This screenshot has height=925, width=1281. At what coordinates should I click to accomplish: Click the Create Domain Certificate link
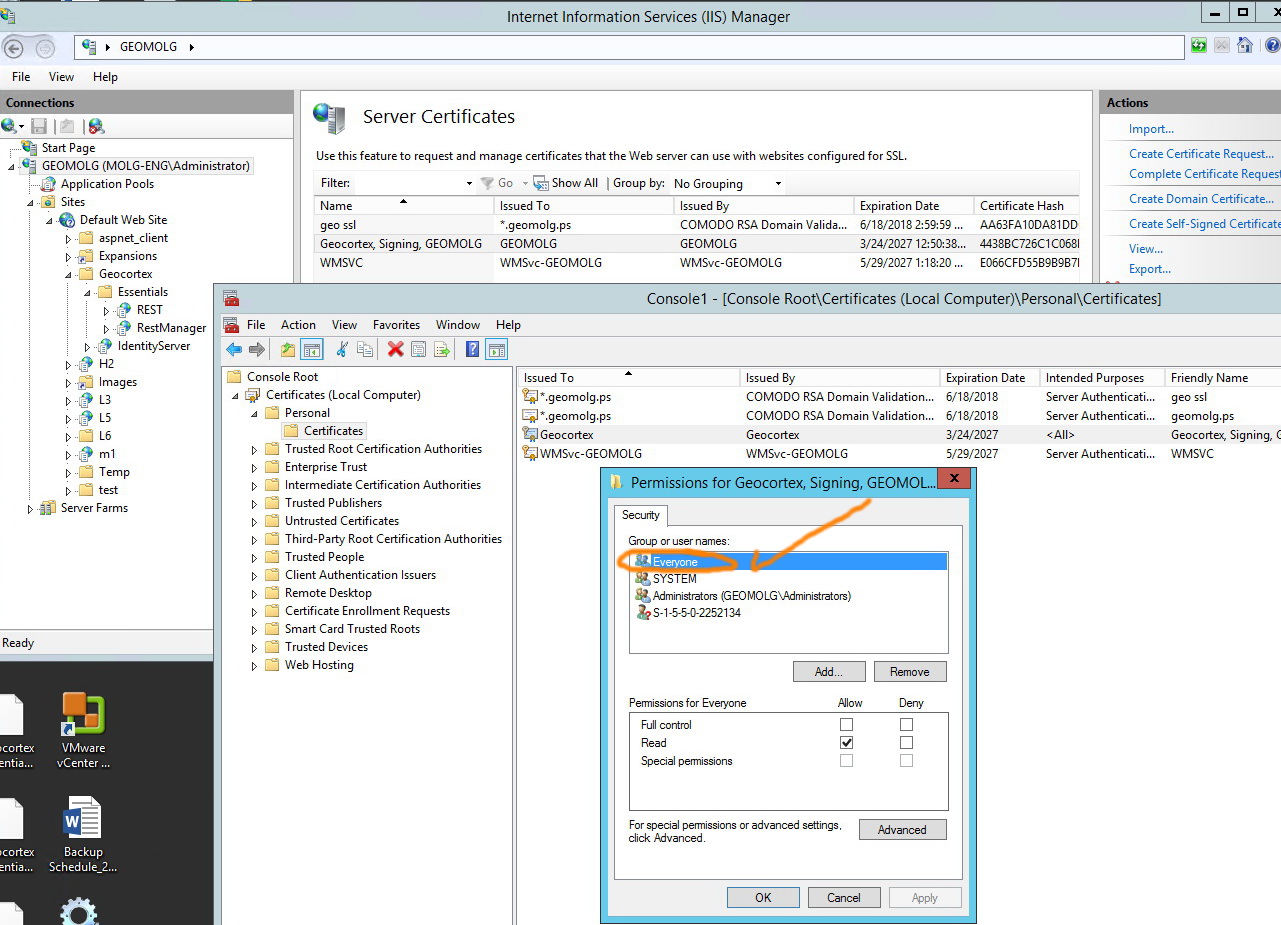[x=1201, y=199]
